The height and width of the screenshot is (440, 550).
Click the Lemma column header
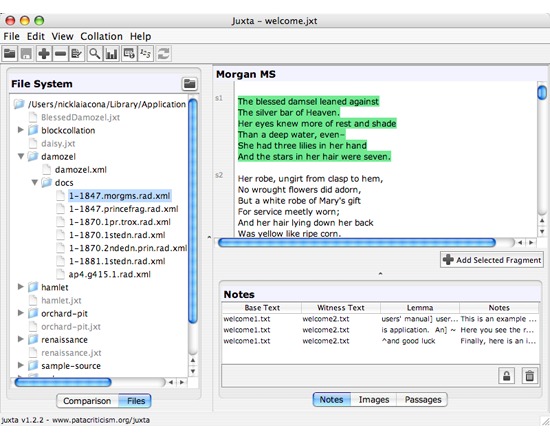(420, 308)
